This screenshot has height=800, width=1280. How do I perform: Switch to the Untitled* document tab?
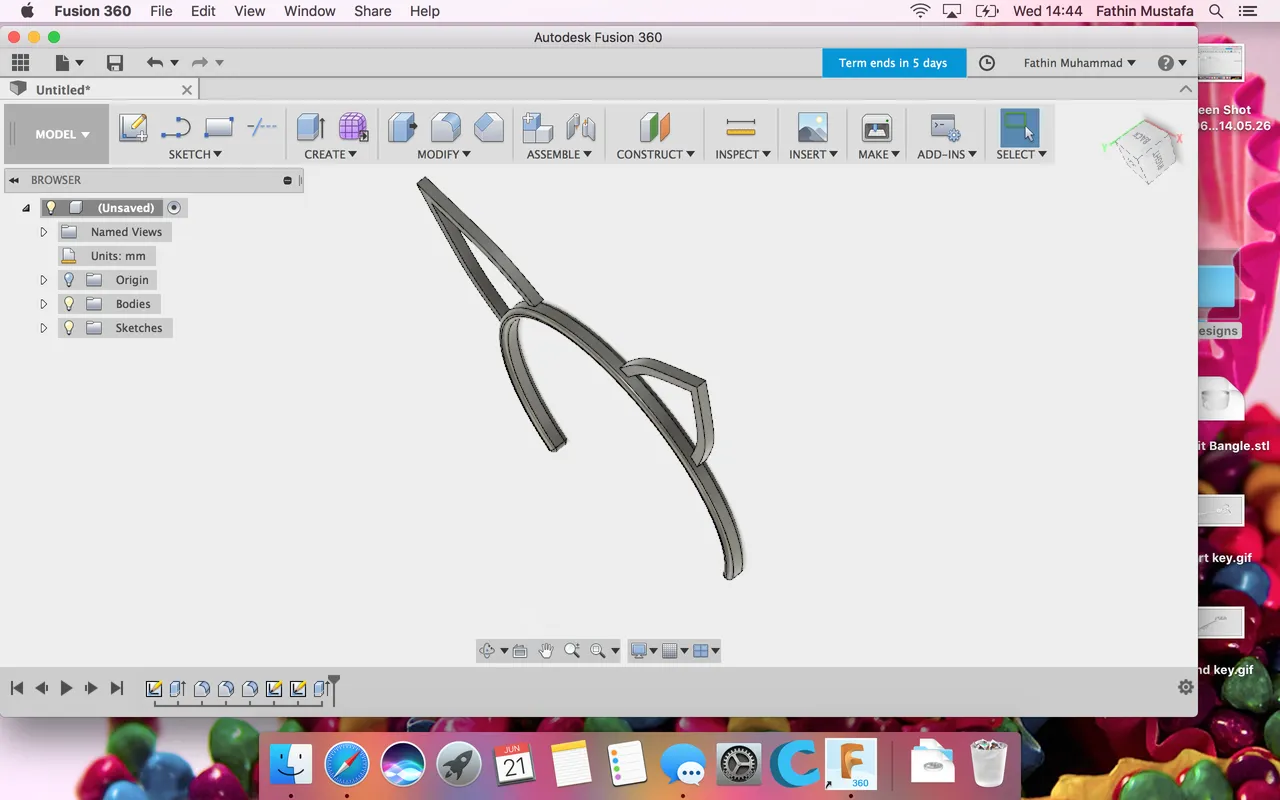point(100,90)
